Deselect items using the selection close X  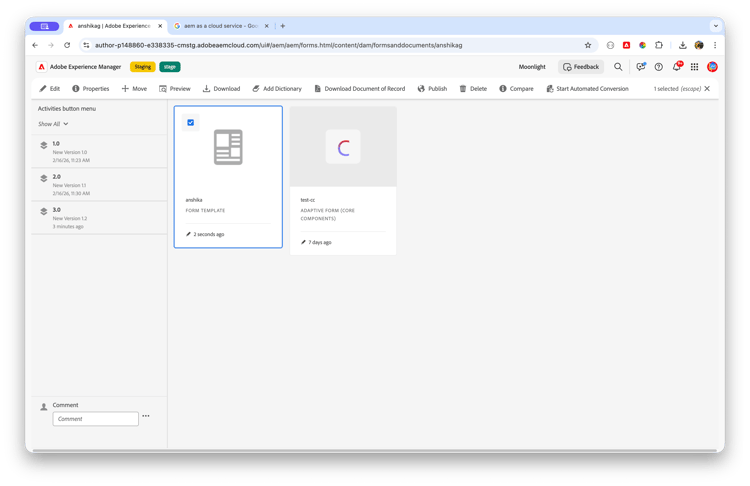[x=707, y=88]
